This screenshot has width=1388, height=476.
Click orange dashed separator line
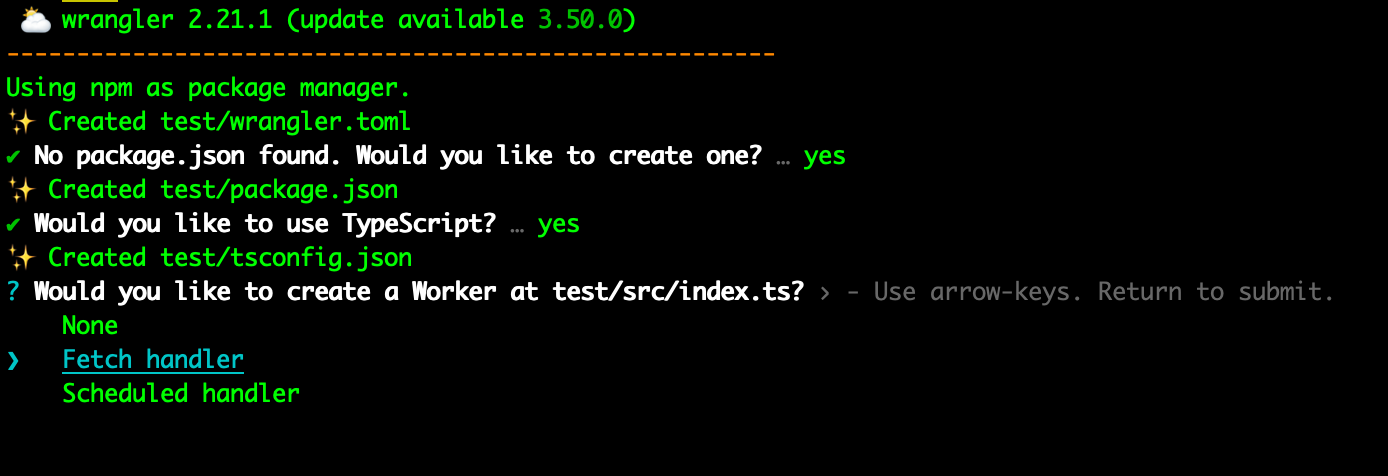[x=390, y=53]
